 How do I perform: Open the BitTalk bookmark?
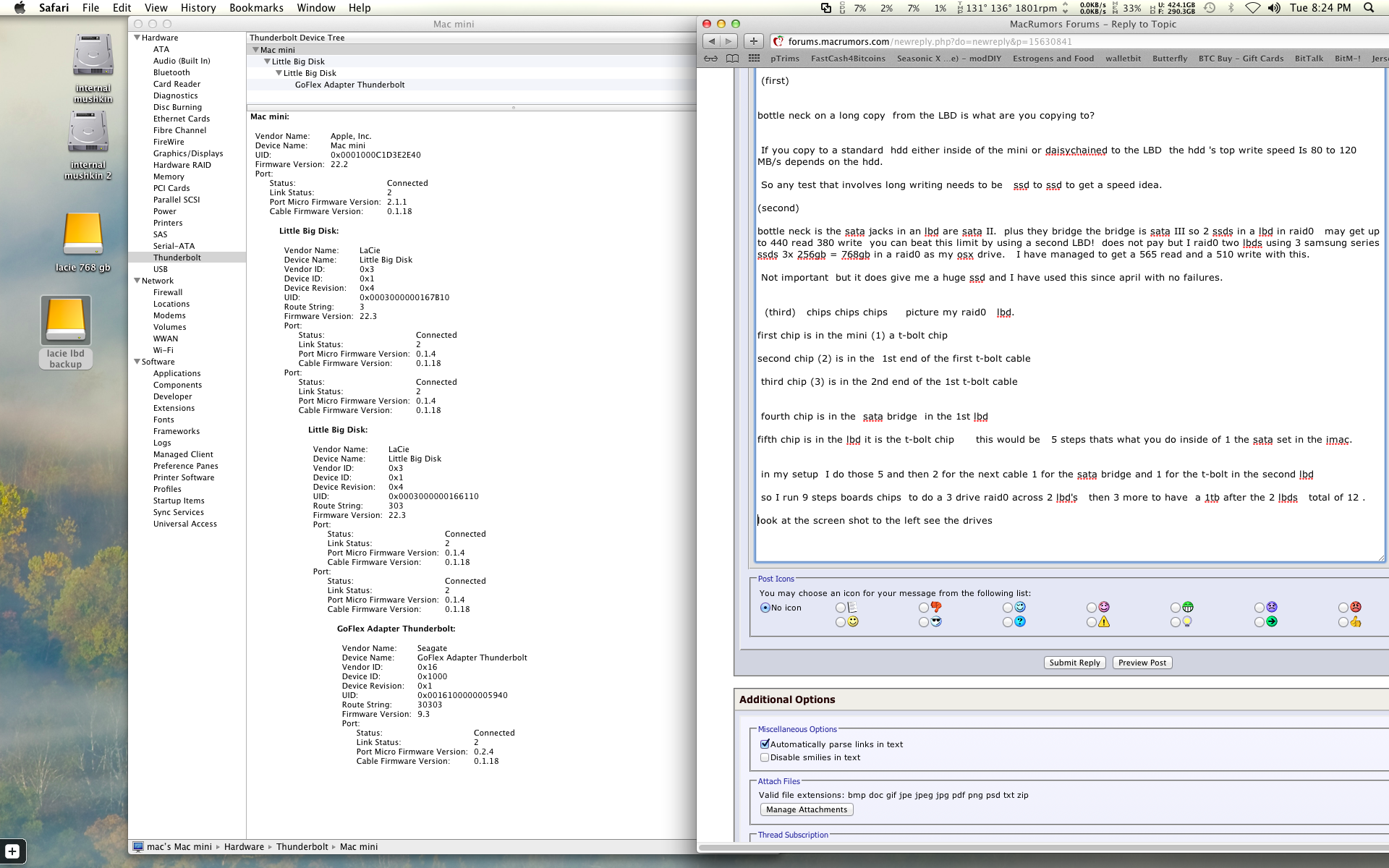click(1309, 59)
